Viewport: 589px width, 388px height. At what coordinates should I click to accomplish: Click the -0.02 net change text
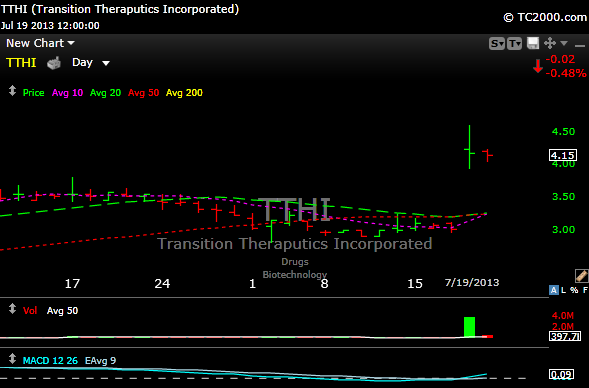pyautogui.click(x=560, y=59)
